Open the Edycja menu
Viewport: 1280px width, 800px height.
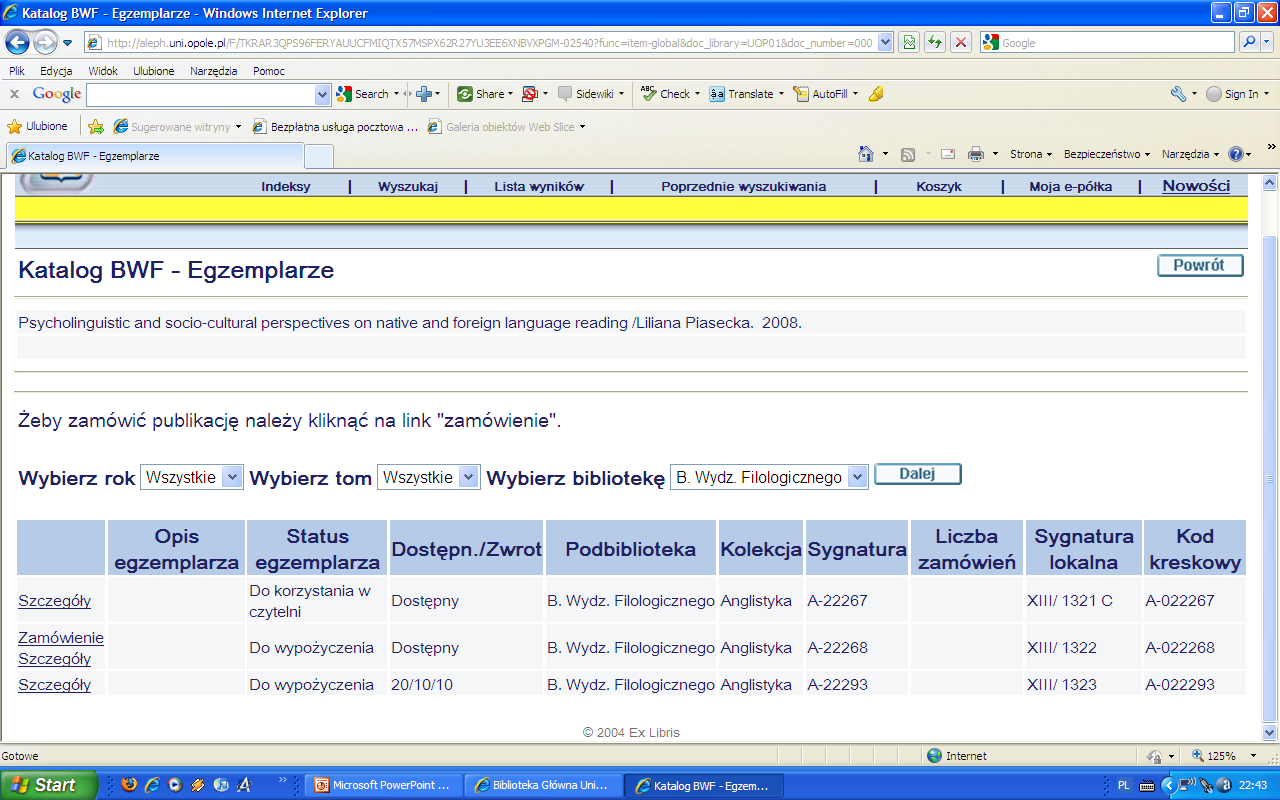tap(56, 71)
